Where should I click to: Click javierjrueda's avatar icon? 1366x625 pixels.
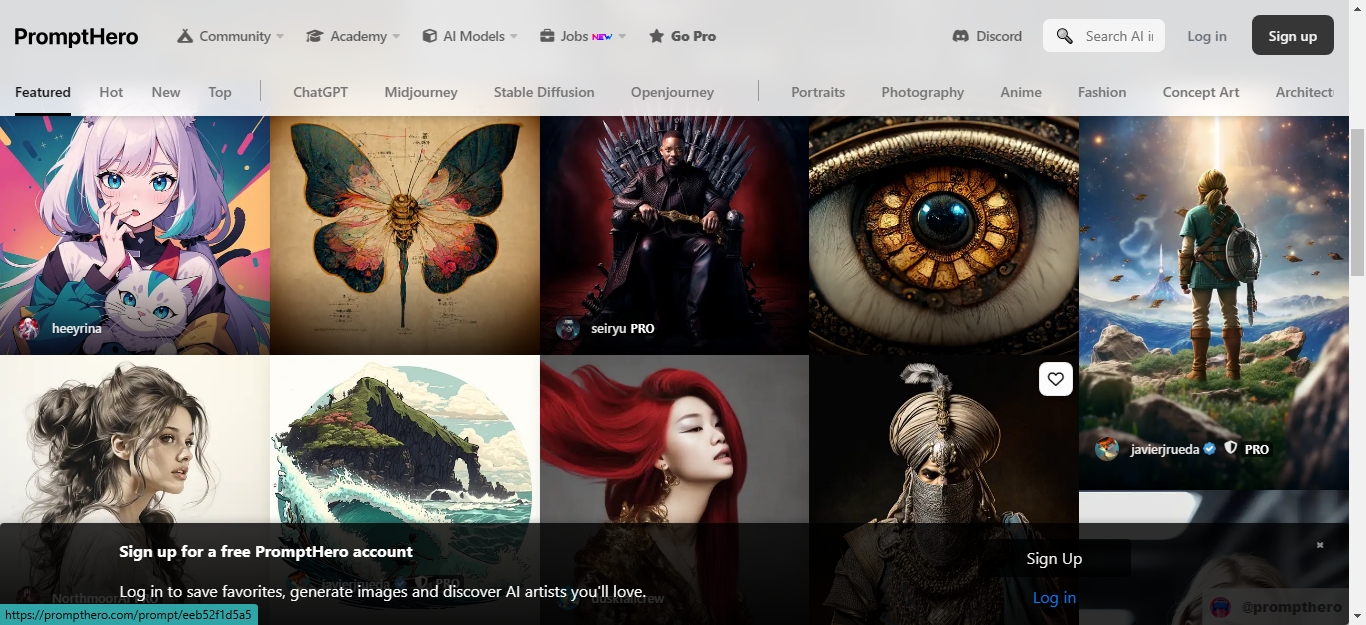(x=1107, y=449)
